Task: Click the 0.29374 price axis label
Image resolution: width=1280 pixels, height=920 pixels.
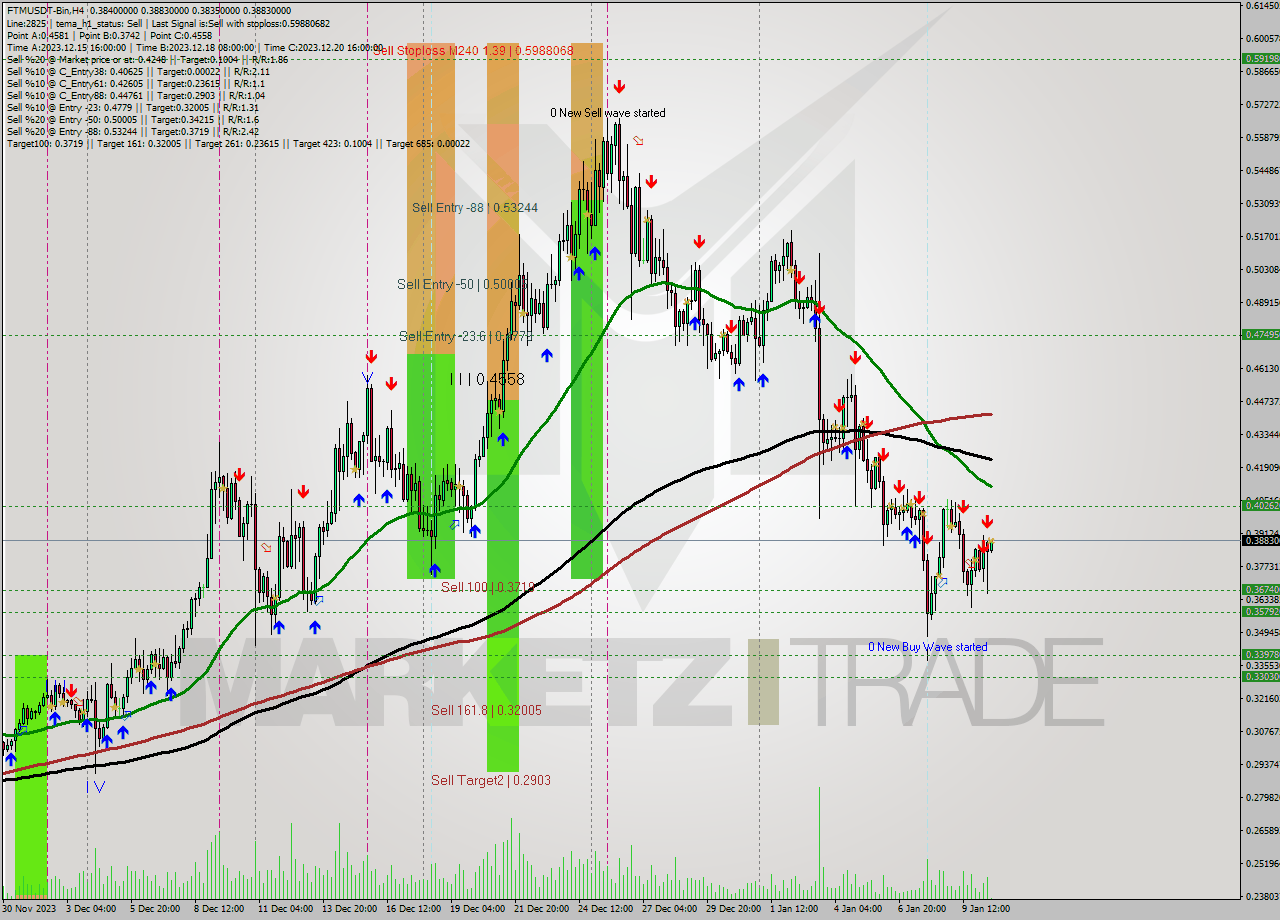Action: coord(1263,764)
